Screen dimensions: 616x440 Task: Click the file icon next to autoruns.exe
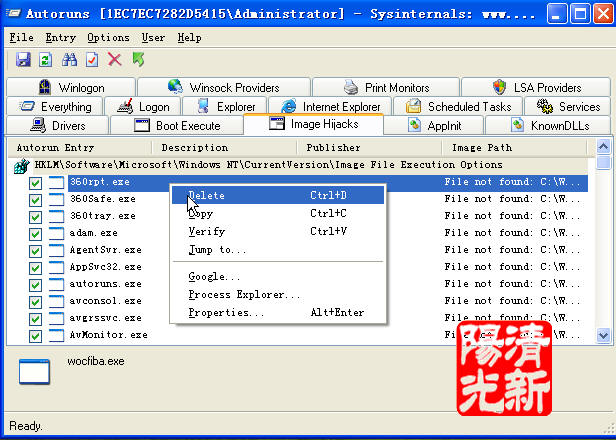click(56, 284)
